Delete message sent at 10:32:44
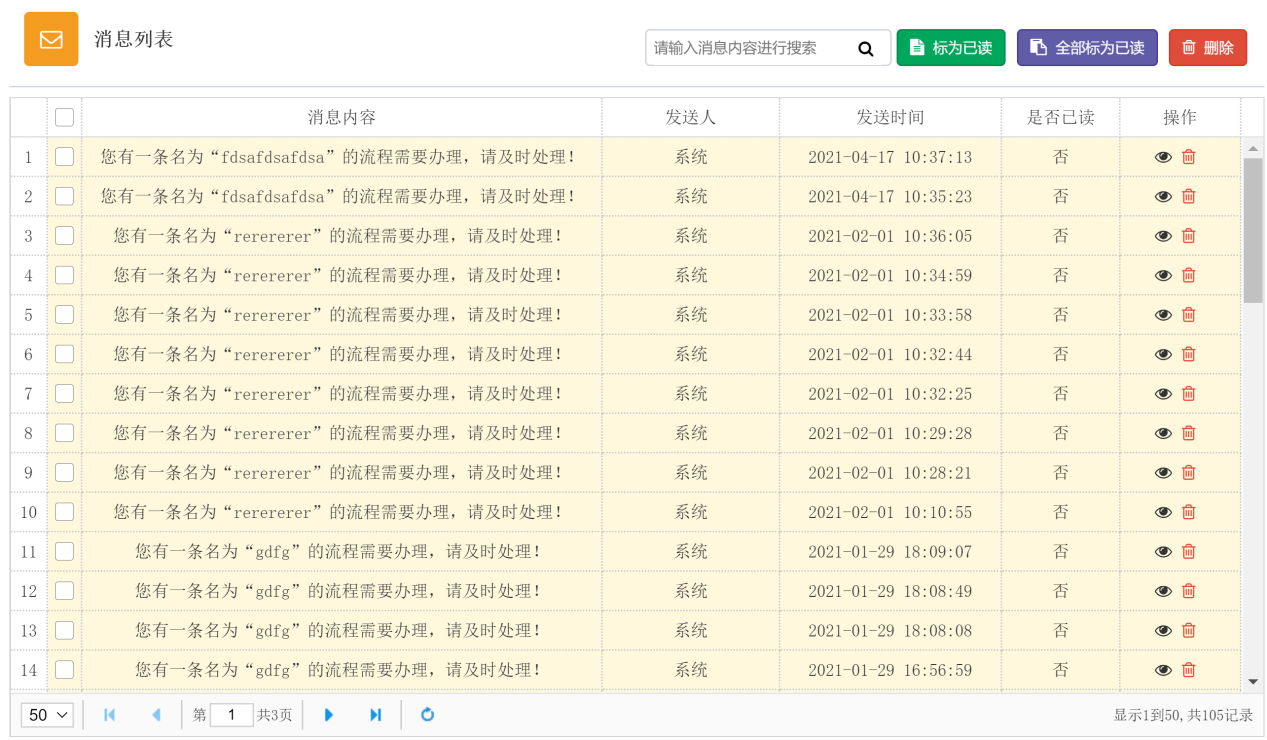 [x=1189, y=354]
